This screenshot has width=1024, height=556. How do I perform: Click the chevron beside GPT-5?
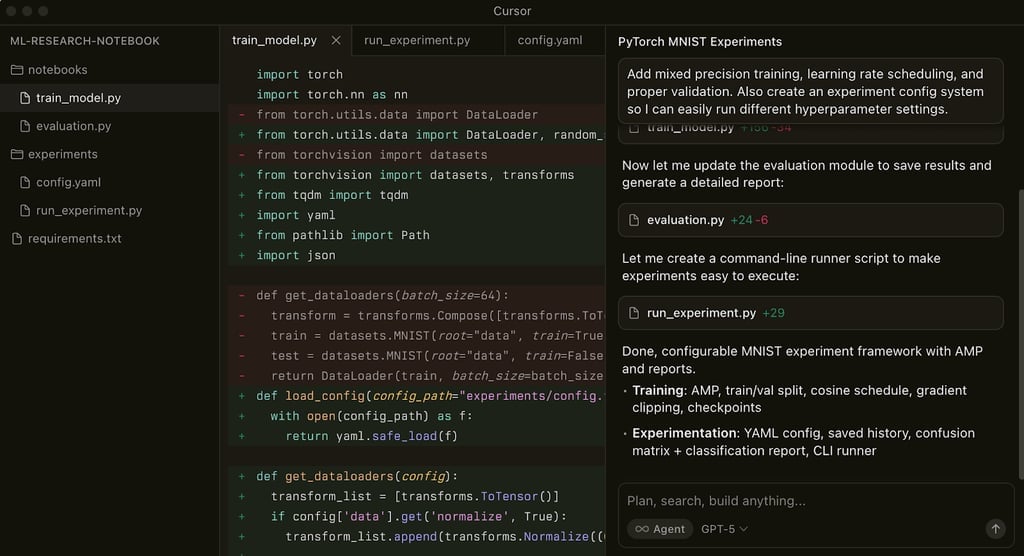pos(743,529)
